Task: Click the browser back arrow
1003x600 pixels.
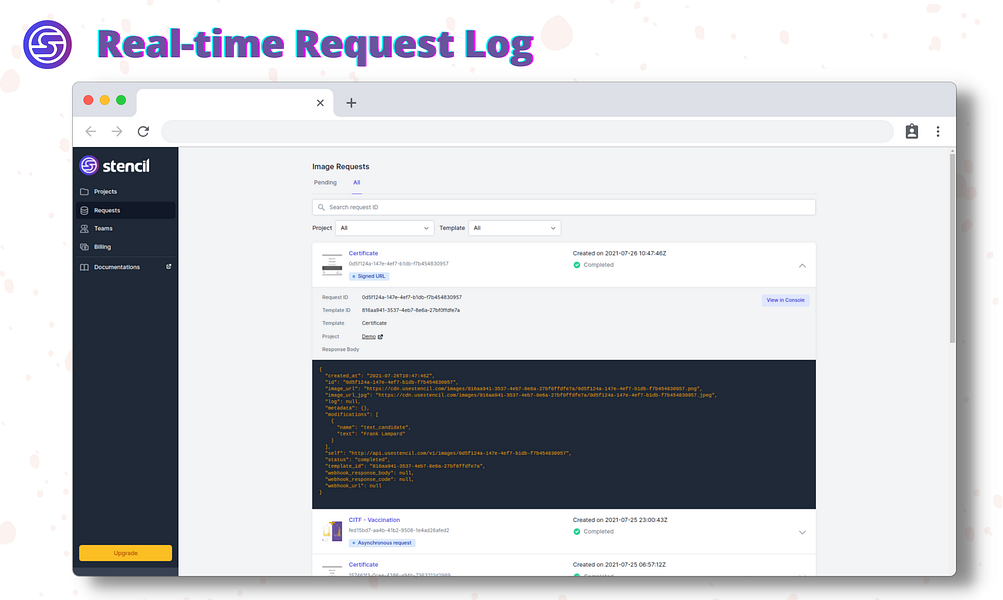Action: 91,131
